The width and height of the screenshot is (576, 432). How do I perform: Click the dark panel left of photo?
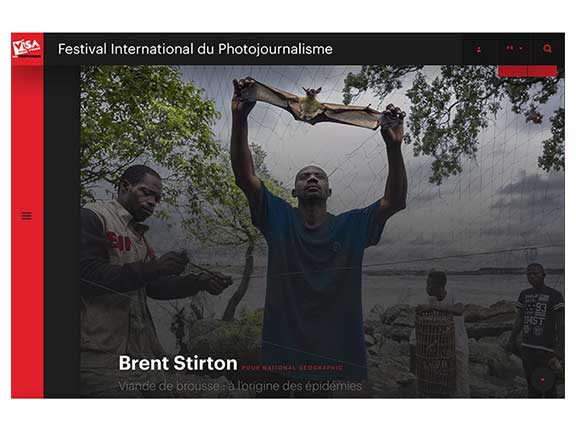point(62,231)
